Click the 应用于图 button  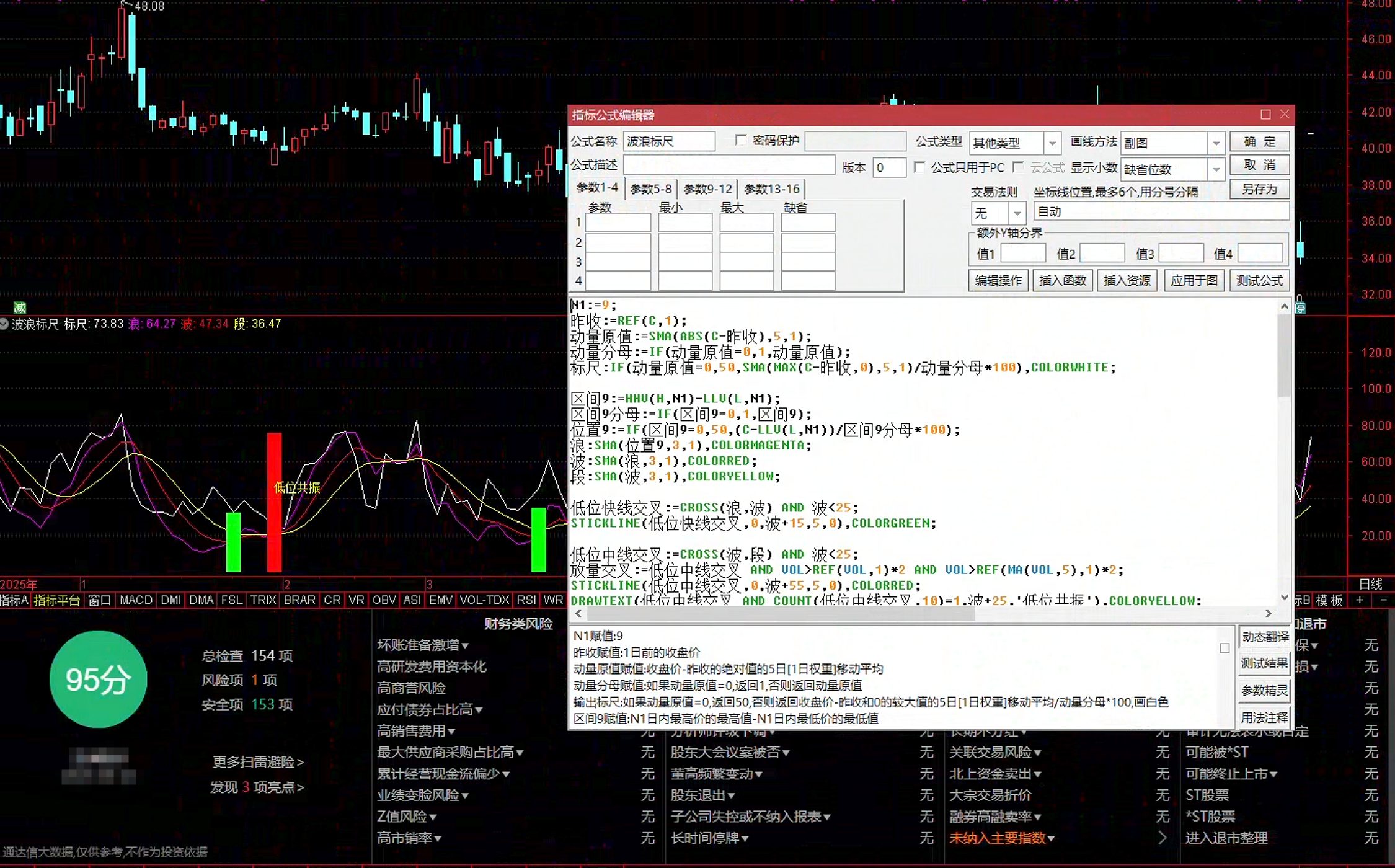coord(1194,281)
